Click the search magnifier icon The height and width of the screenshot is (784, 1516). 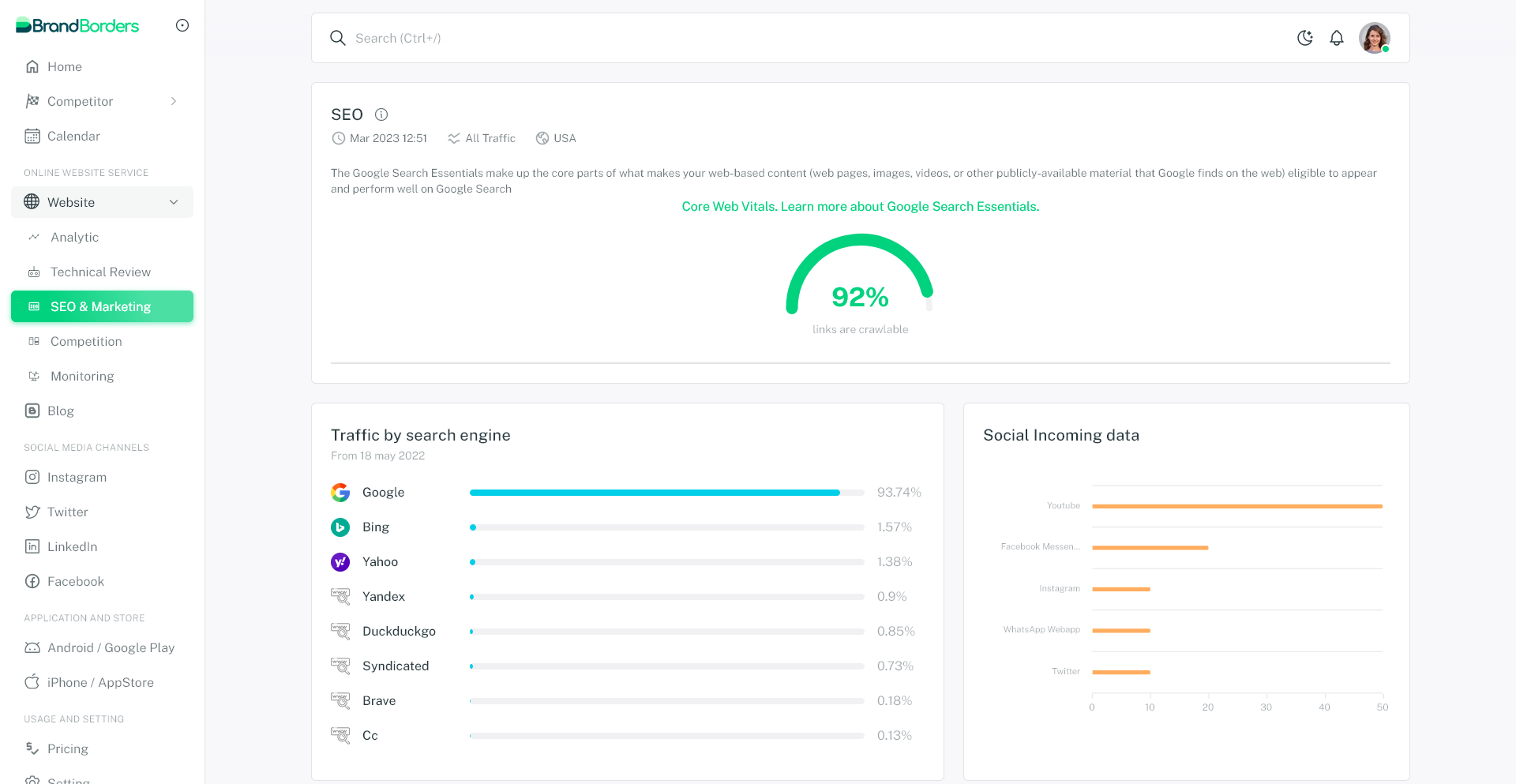point(338,38)
